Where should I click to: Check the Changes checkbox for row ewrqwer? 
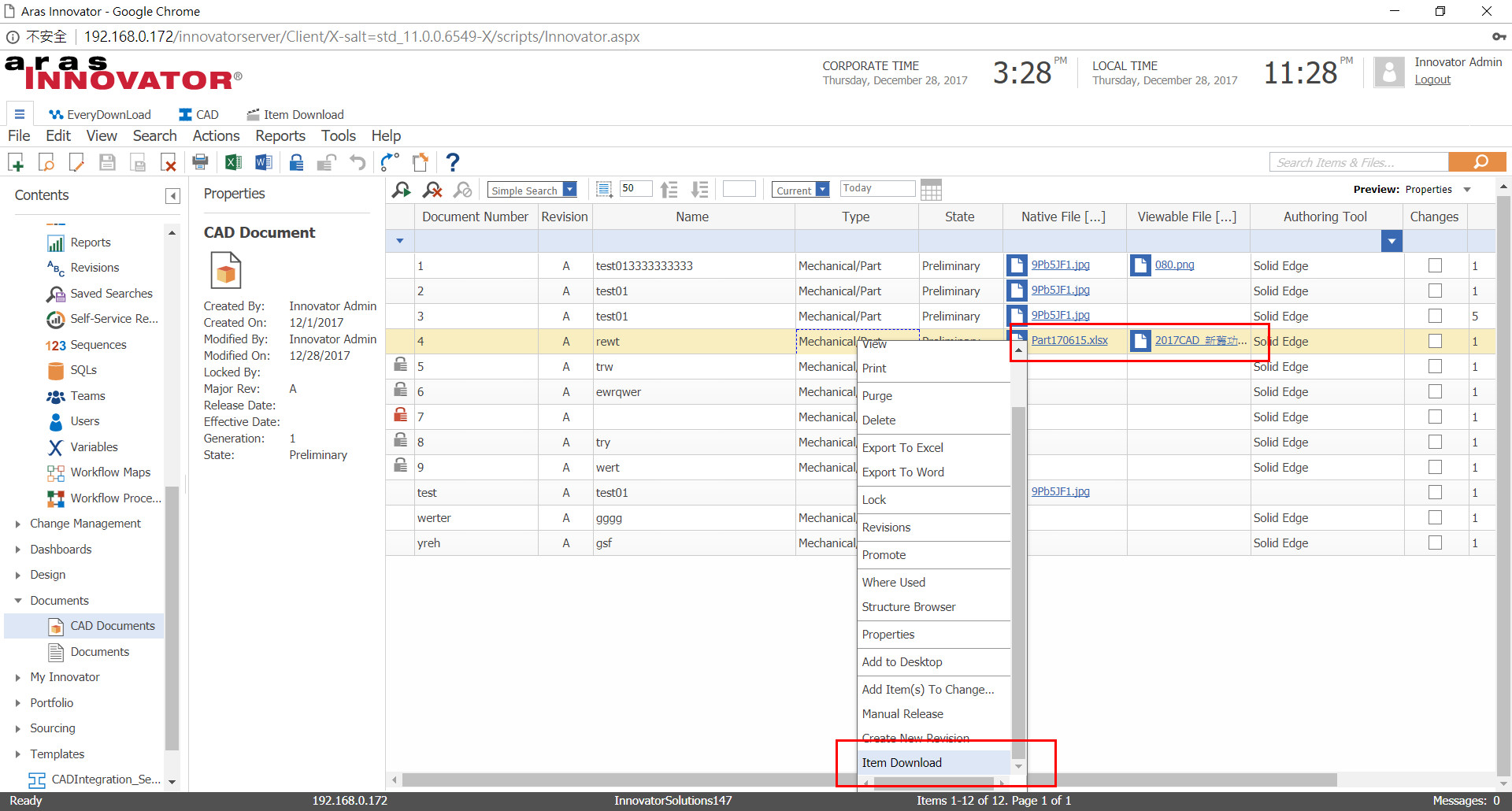pyautogui.click(x=1436, y=391)
